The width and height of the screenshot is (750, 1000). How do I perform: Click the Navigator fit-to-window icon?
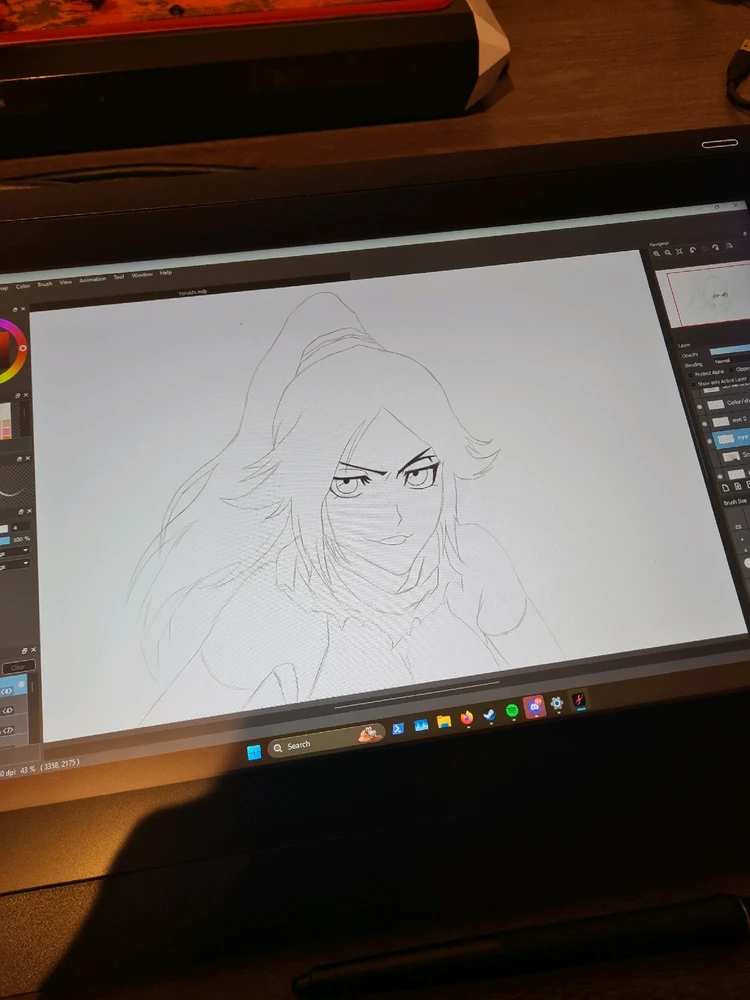point(679,251)
